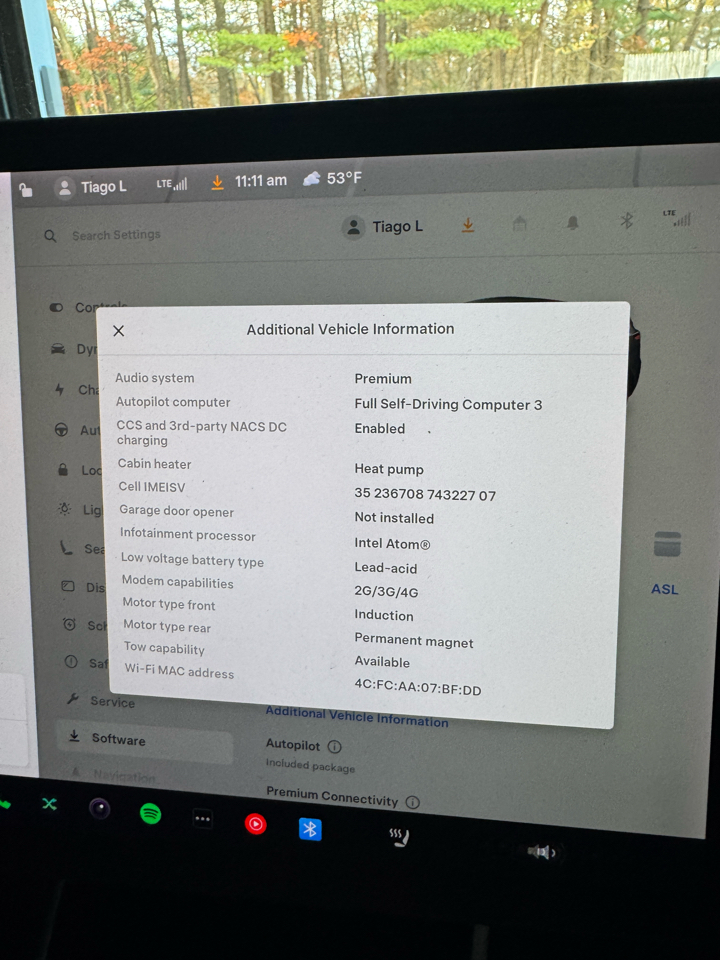Open the dashcam camera app icon
Viewport: 720px width, 960px height.
coord(99,808)
